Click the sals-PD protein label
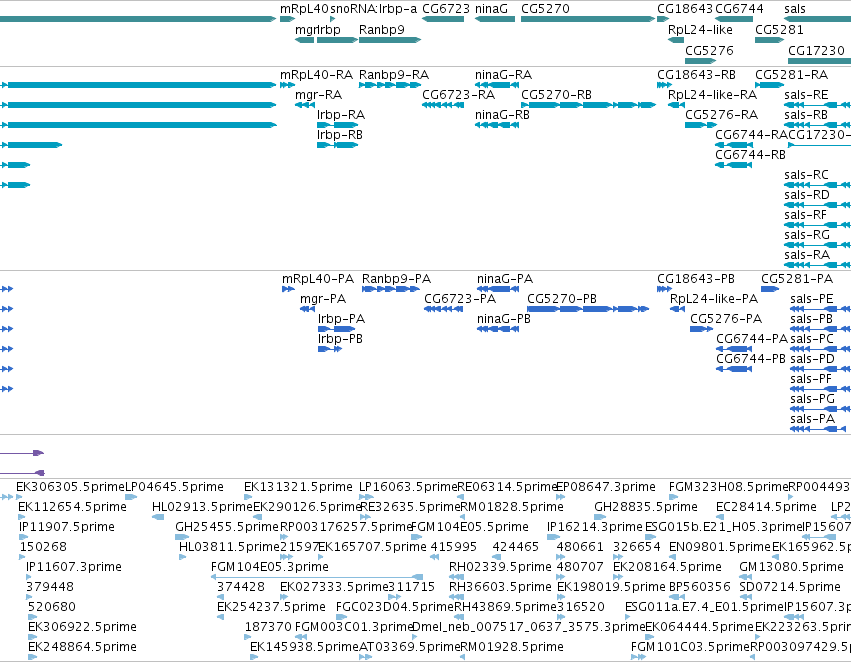This screenshot has height=662, width=851. point(812,359)
